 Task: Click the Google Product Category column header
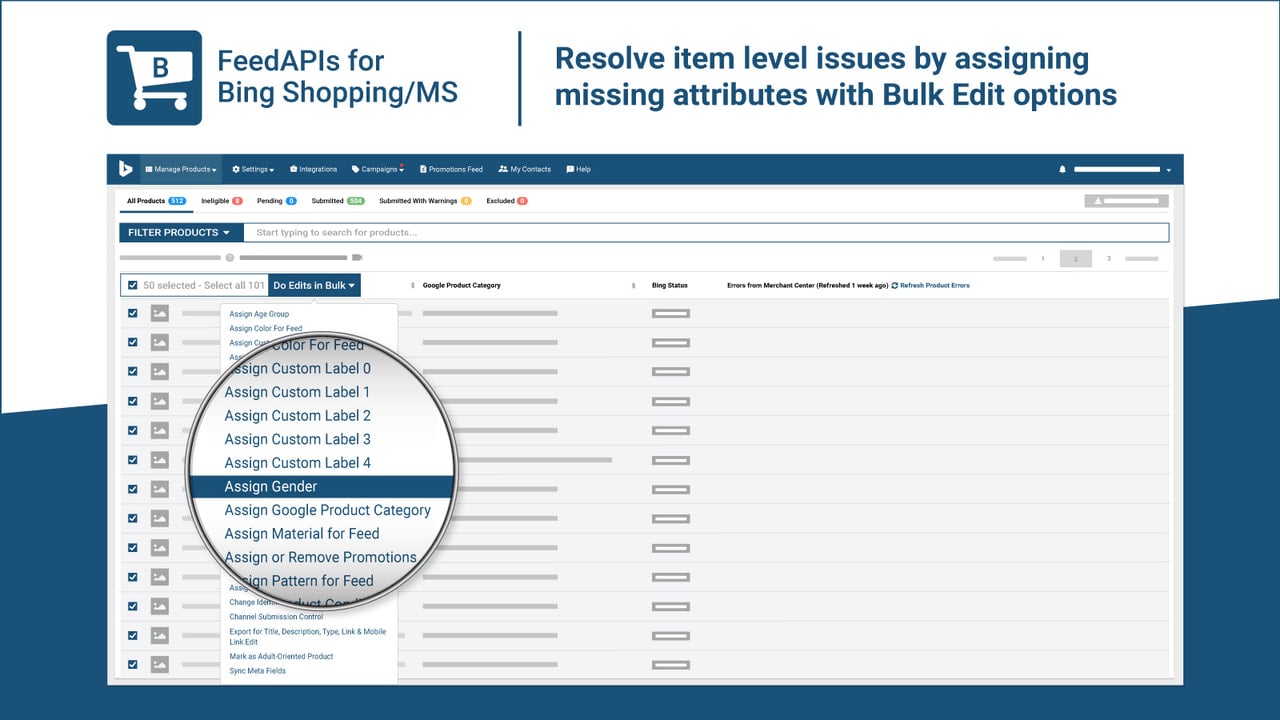(462, 286)
